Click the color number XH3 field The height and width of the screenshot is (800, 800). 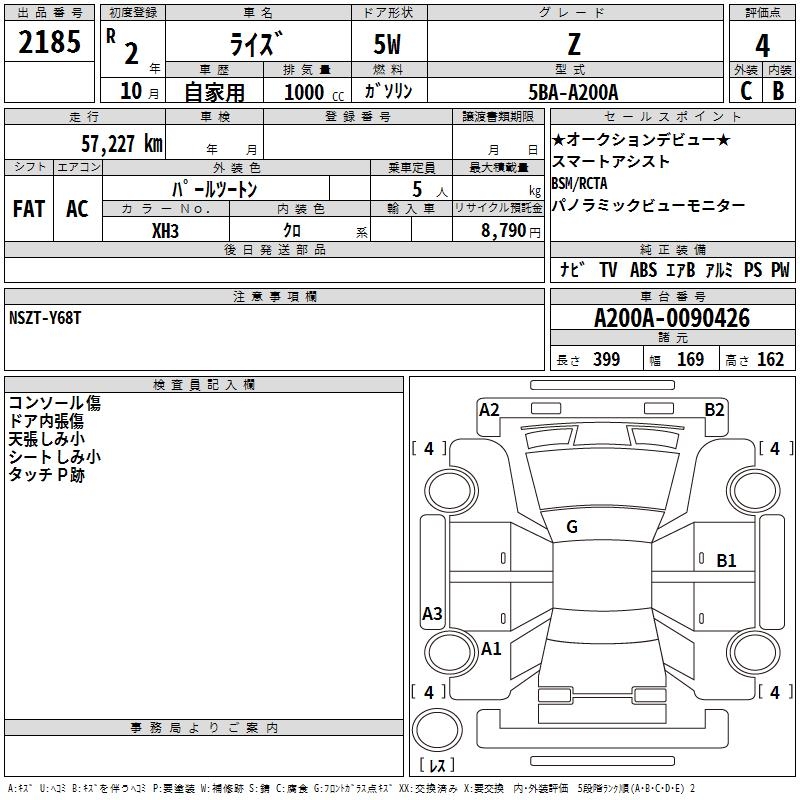click(165, 231)
